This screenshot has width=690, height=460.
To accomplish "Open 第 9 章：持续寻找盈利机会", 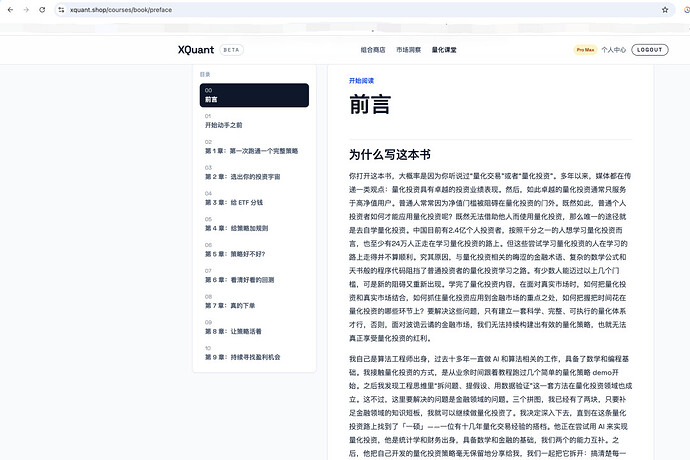I will 254,353.
